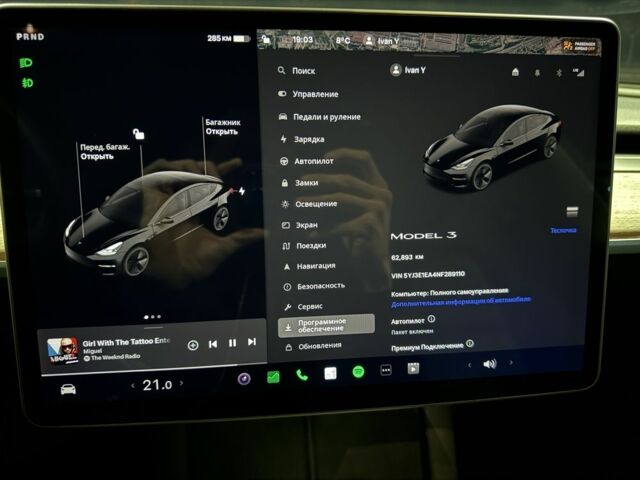Viewport: 640px width, 480px height.
Task: Open the Поиск search field
Action: 296,71
